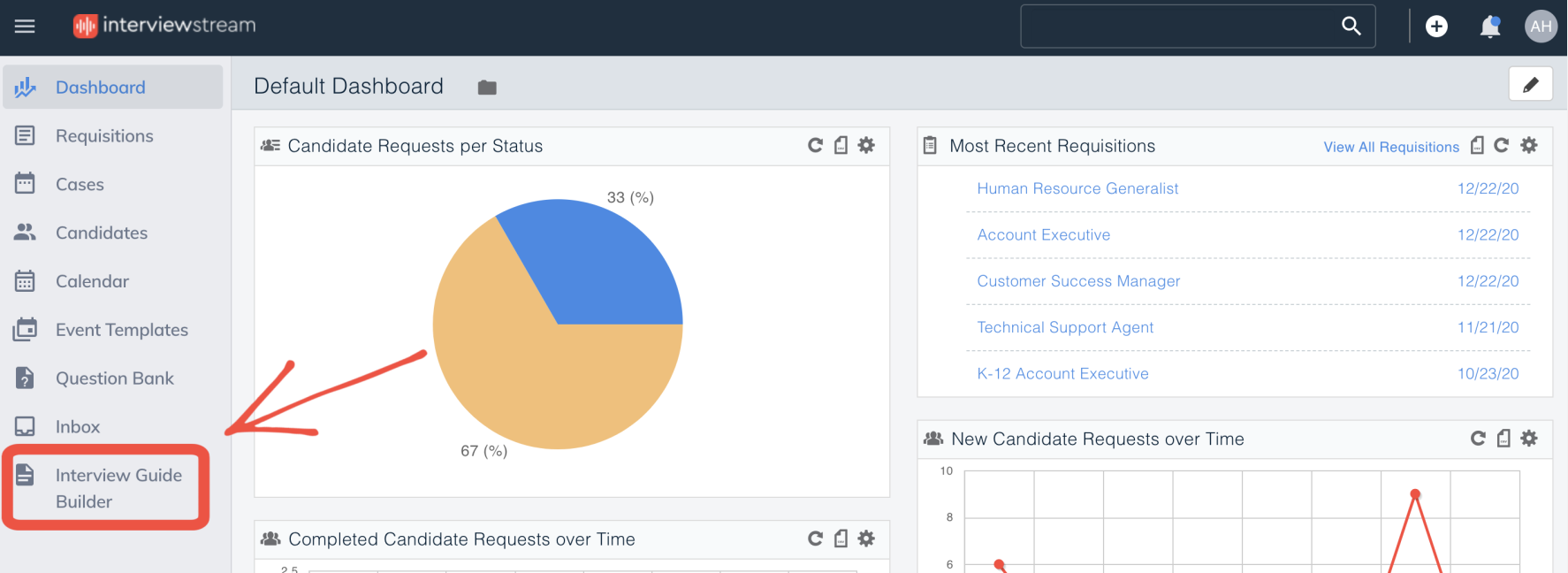Click the file icon on Candidate Requests per Status

pyautogui.click(x=841, y=145)
